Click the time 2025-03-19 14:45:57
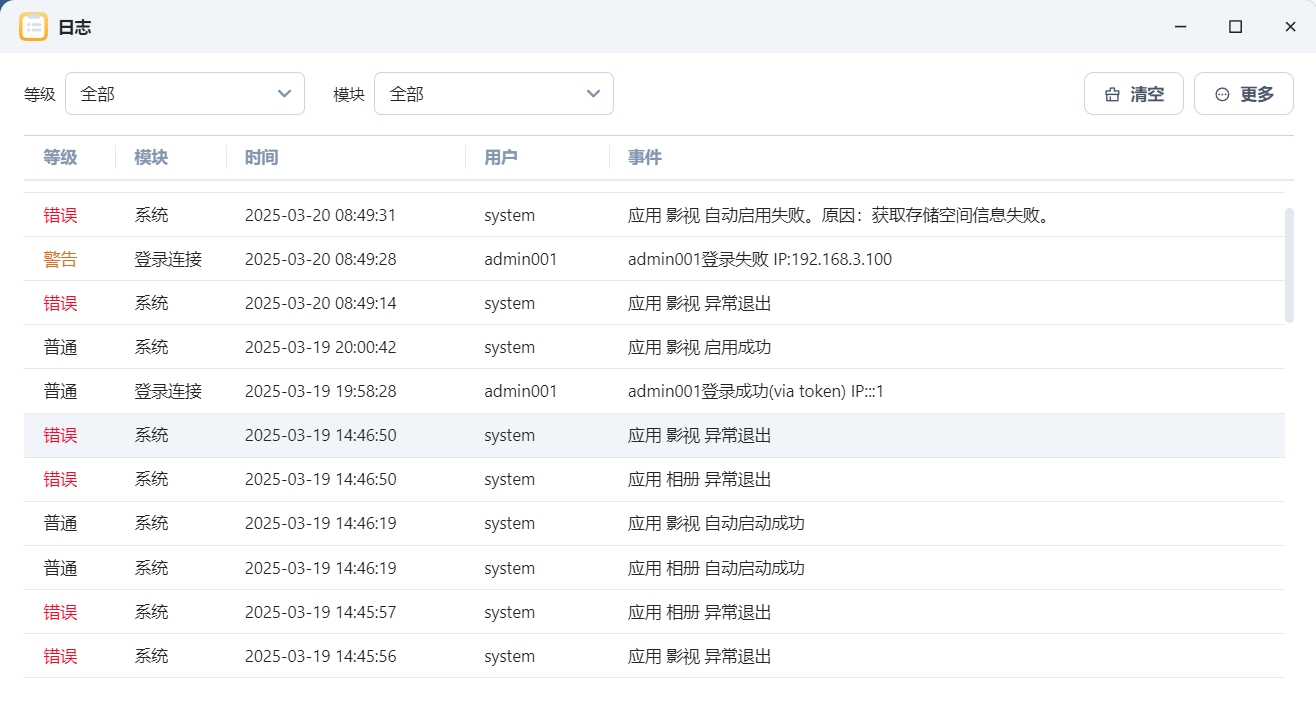The height and width of the screenshot is (703, 1316). pyautogui.click(x=320, y=612)
